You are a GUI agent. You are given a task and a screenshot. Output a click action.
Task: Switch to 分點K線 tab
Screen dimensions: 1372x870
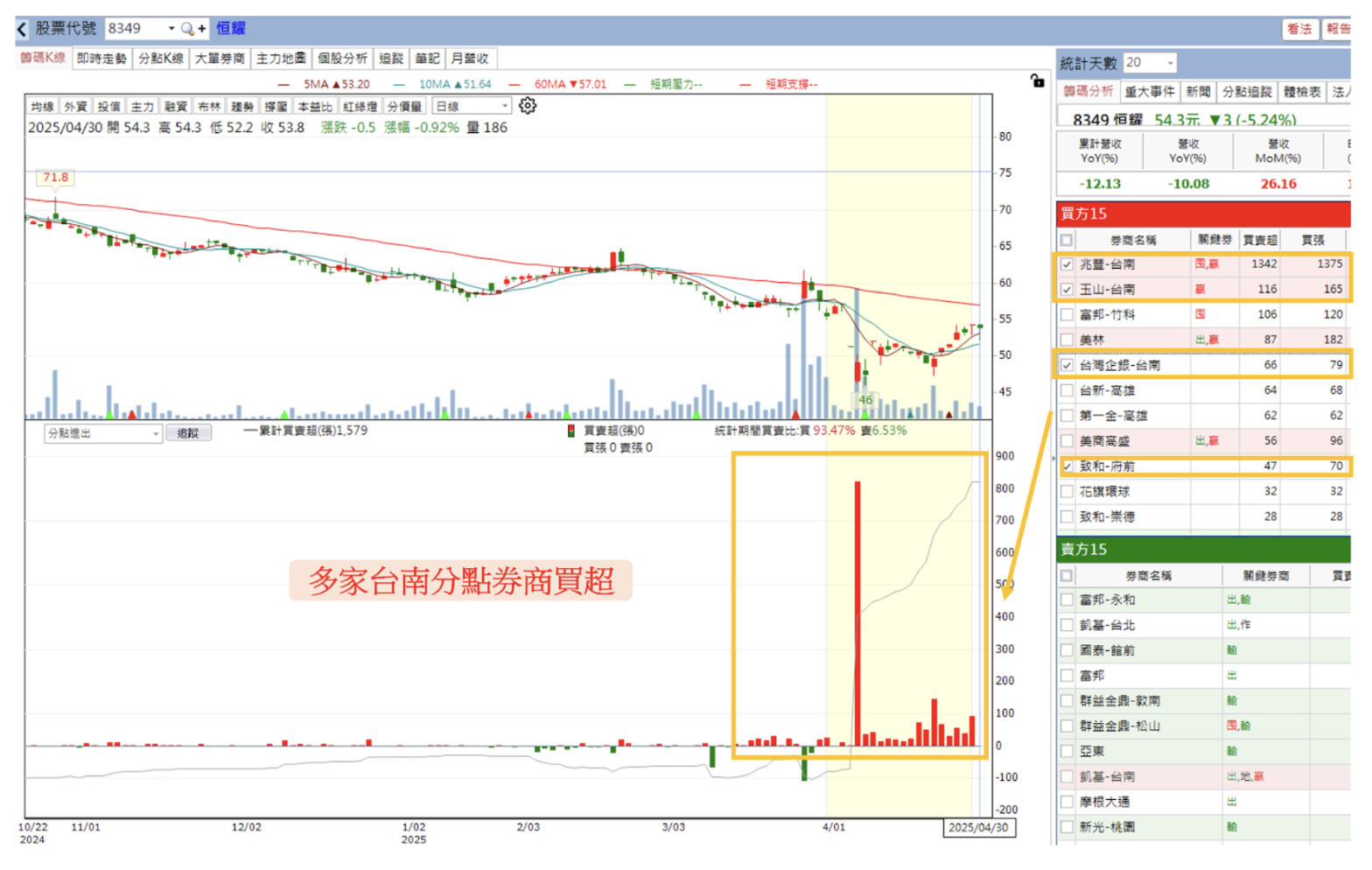[x=161, y=59]
